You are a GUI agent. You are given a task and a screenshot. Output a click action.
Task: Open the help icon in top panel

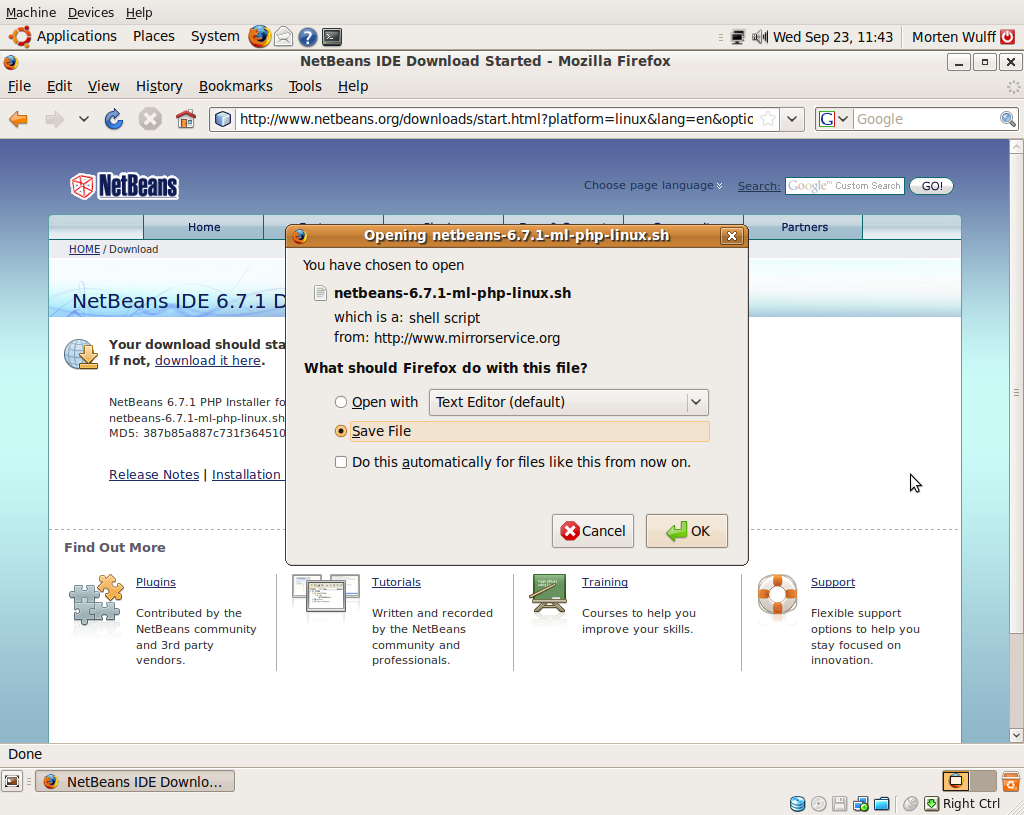tap(308, 37)
